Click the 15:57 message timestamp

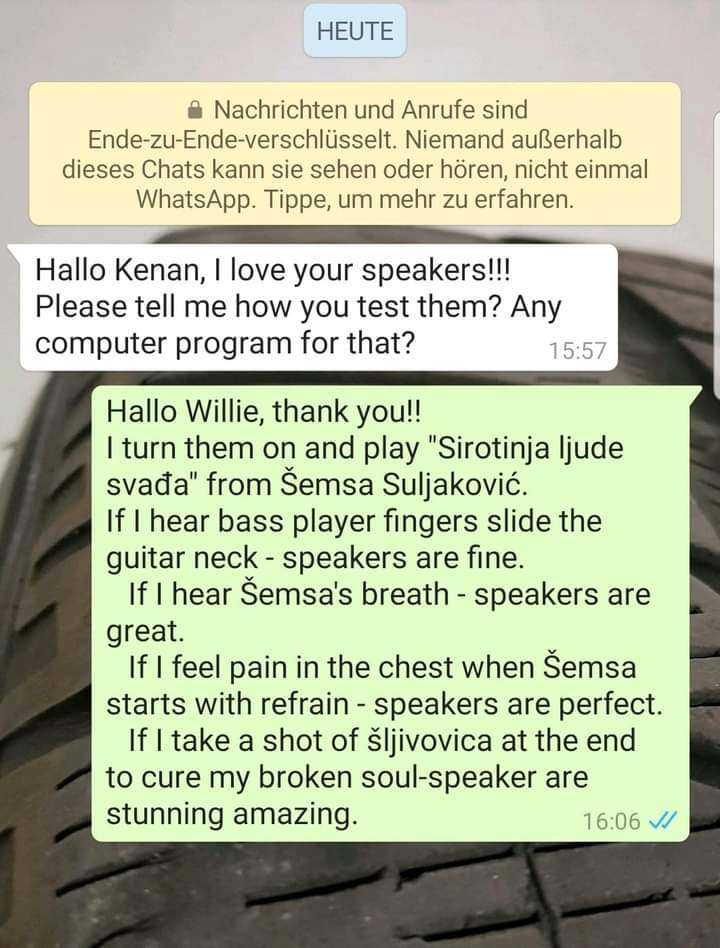tap(577, 351)
